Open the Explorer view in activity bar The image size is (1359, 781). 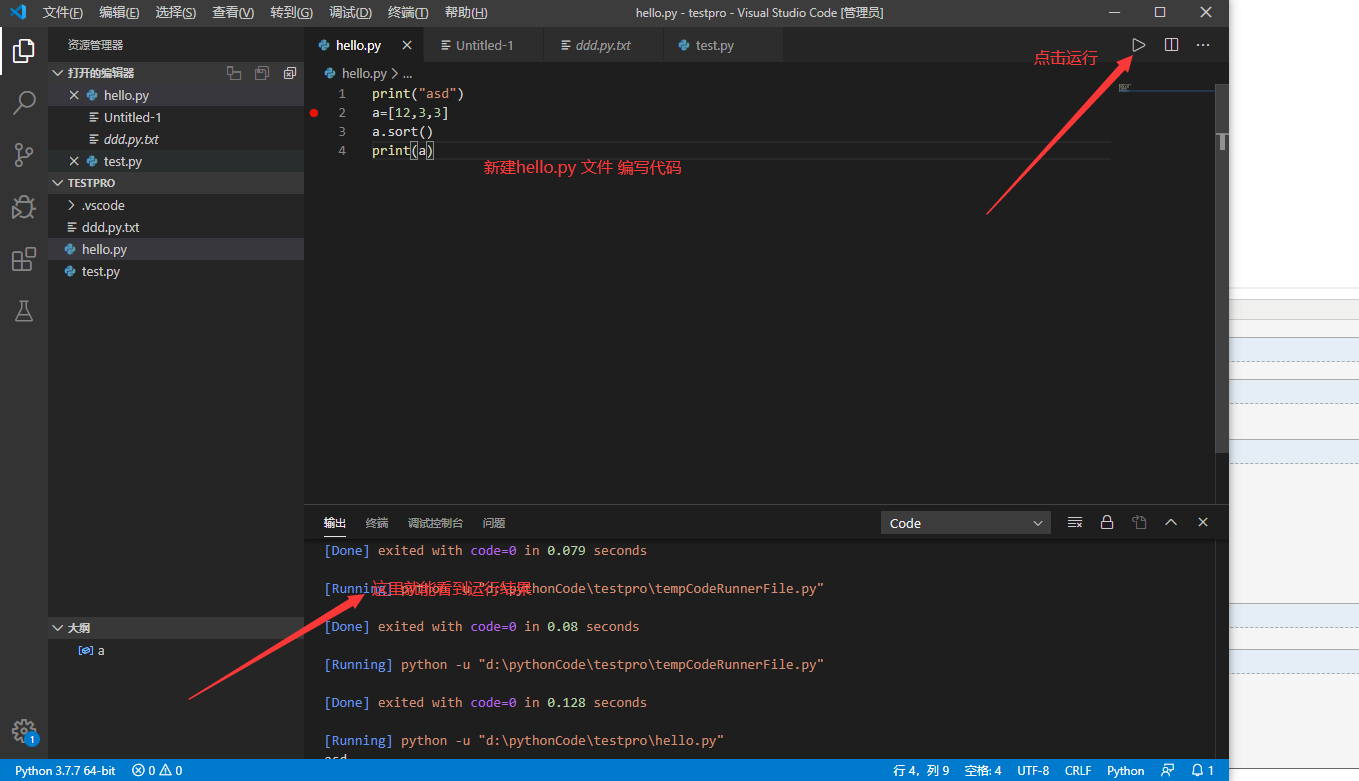(24, 50)
